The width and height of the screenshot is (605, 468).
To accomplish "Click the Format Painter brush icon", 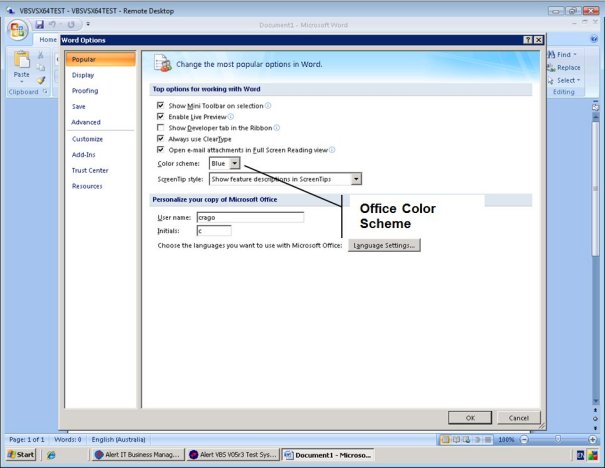I will tap(41, 80).
